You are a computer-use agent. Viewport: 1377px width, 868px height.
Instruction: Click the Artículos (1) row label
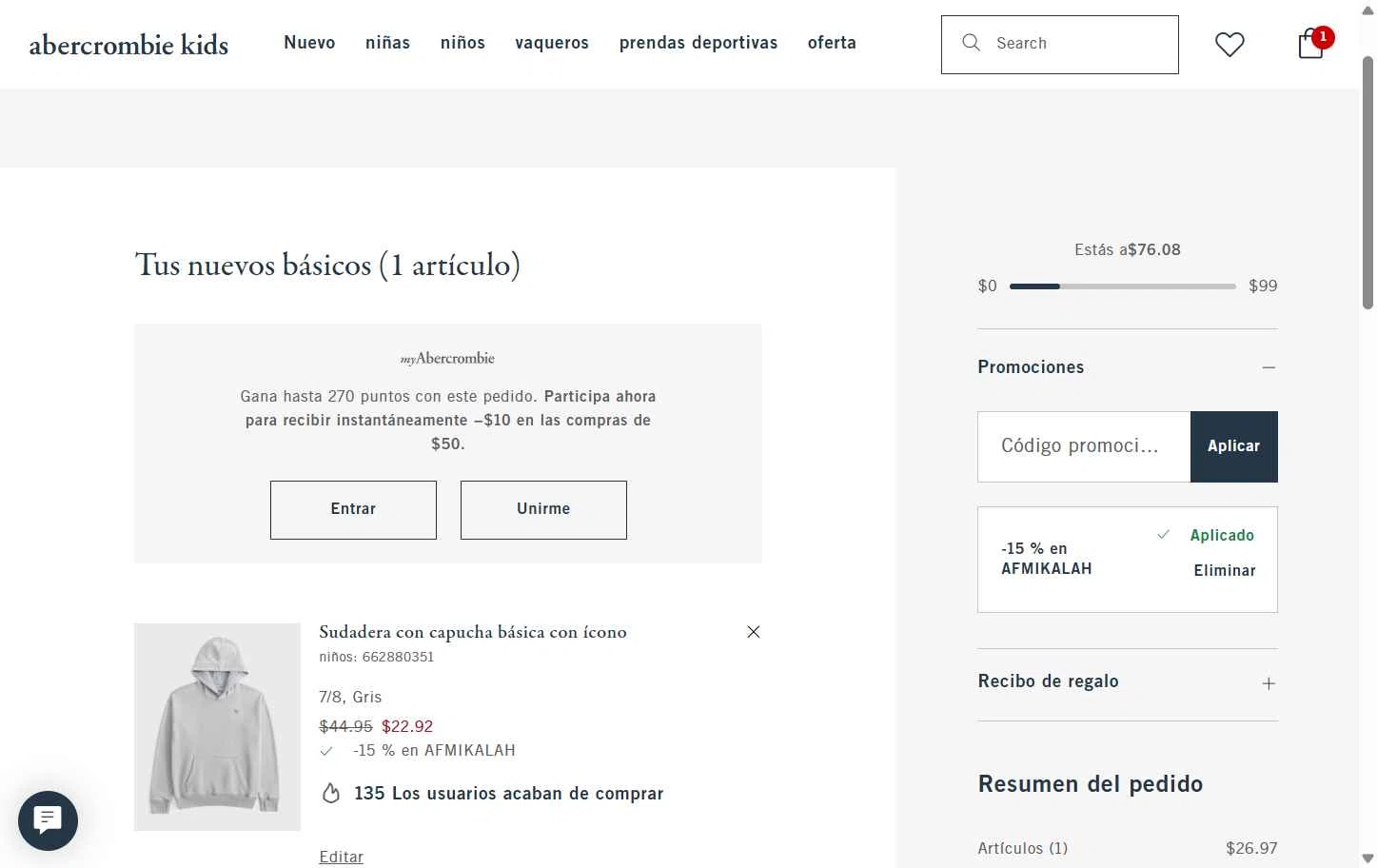[1023, 848]
